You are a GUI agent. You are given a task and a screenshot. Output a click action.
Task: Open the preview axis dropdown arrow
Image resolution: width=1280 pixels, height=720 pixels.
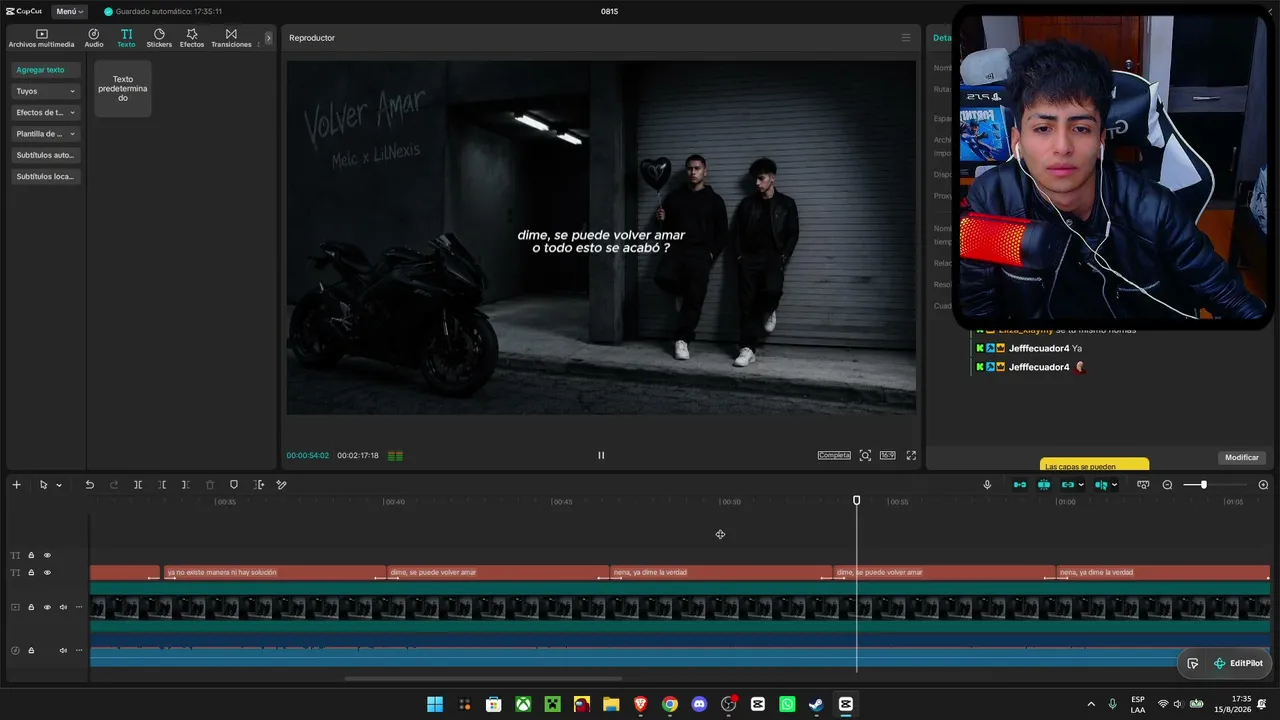[x=1114, y=485]
